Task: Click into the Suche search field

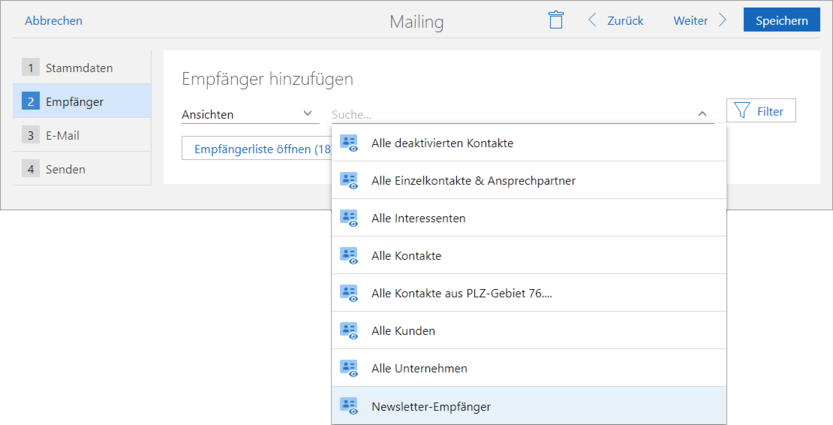Action: click(510, 114)
